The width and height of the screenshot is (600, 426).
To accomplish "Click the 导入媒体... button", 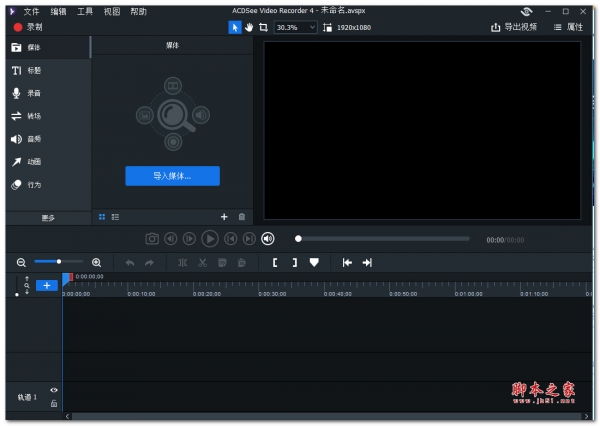I will (x=172, y=176).
